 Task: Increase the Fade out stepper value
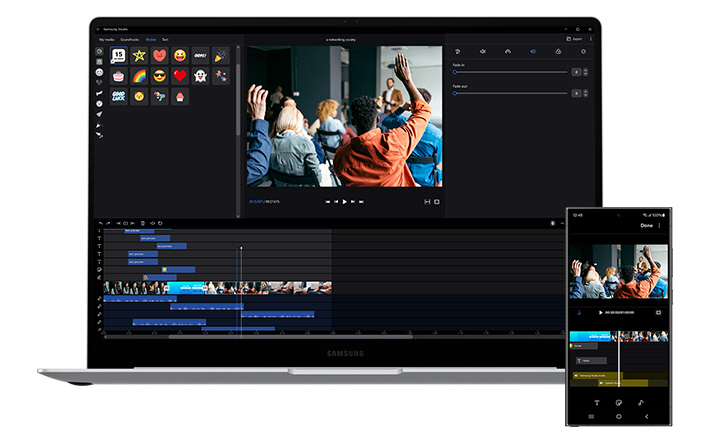point(585,91)
